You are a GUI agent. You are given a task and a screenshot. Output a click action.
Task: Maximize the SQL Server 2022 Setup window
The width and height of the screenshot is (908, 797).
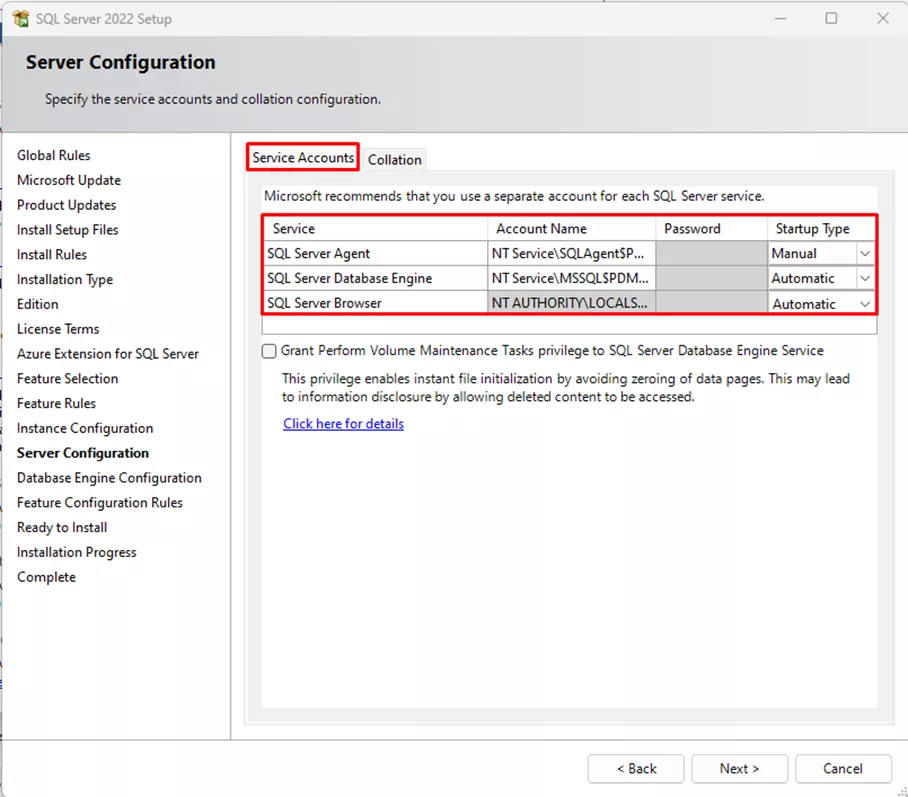point(831,19)
